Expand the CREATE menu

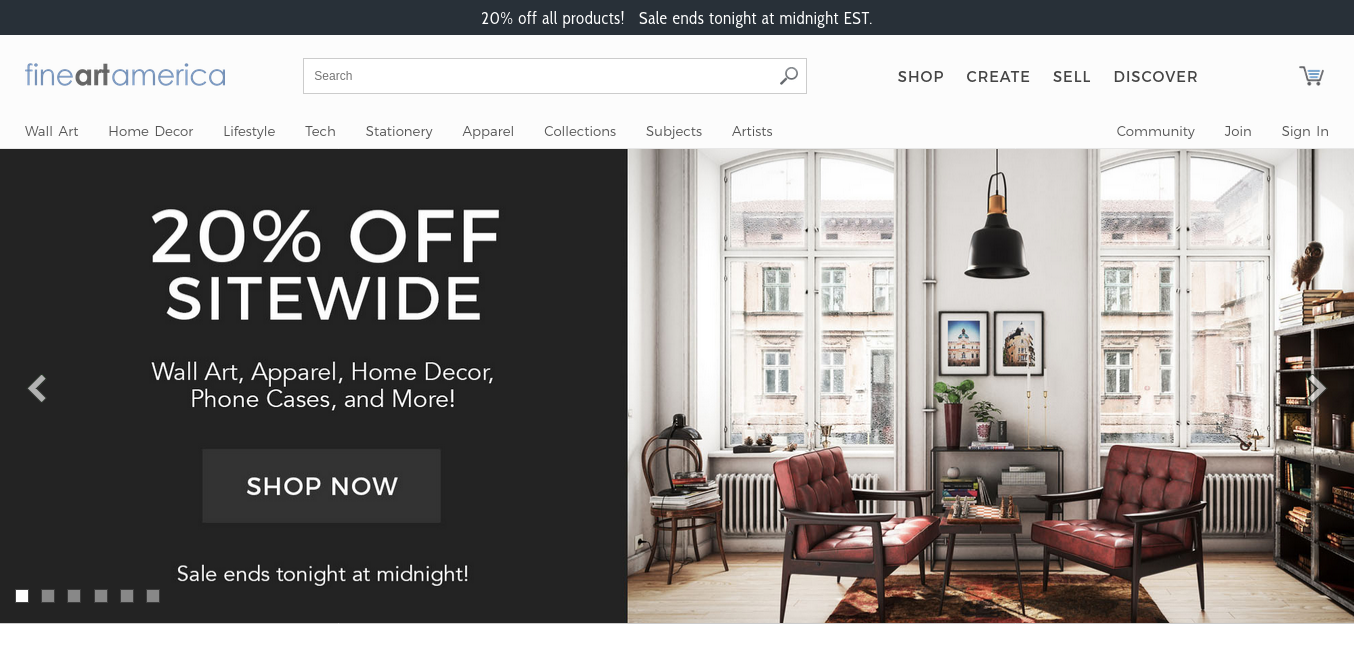[x=998, y=77]
